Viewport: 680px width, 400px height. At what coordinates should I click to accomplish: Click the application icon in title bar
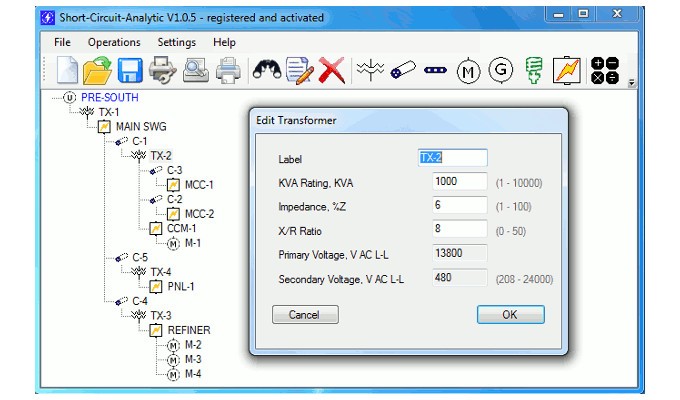pyautogui.click(x=47, y=18)
